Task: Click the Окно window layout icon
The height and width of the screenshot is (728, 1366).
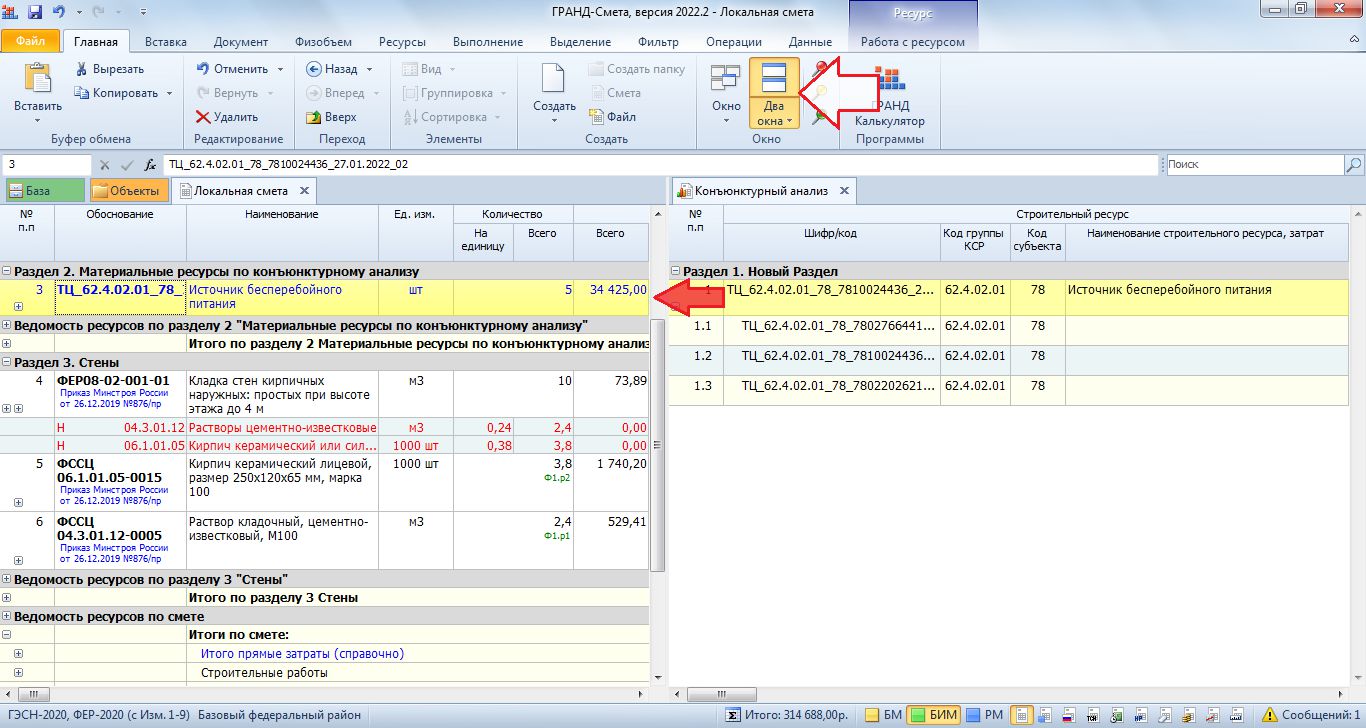Action: point(726,79)
